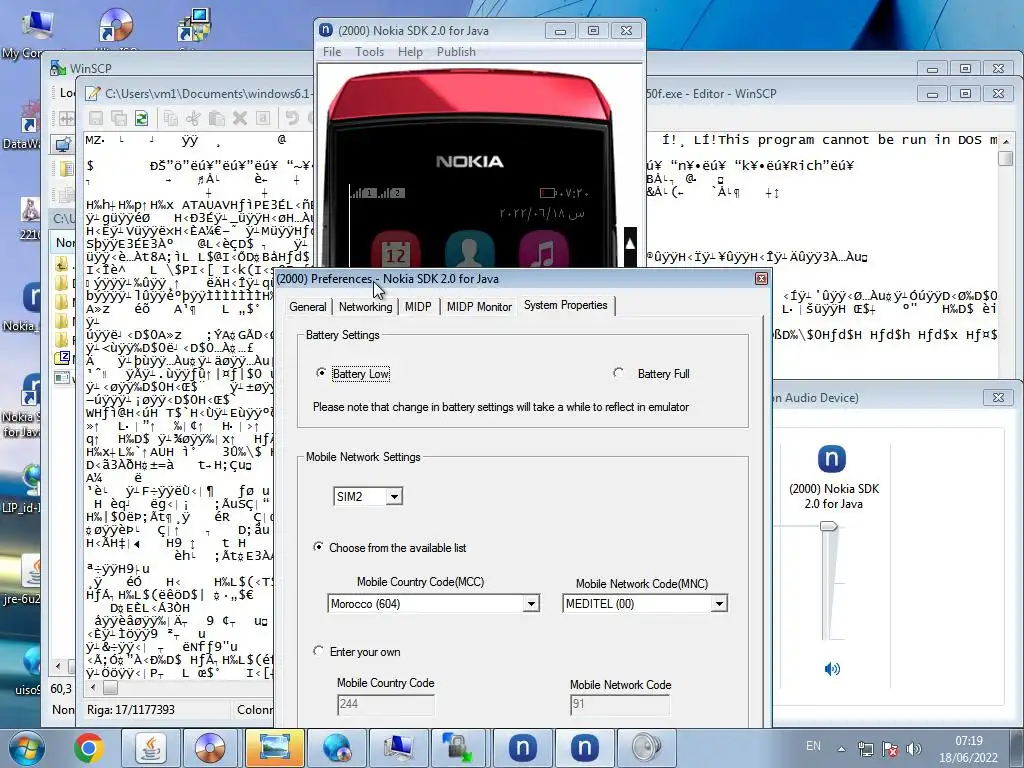Select the System Properties tab
The image size is (1024, 768).
[x=566, y=305]
